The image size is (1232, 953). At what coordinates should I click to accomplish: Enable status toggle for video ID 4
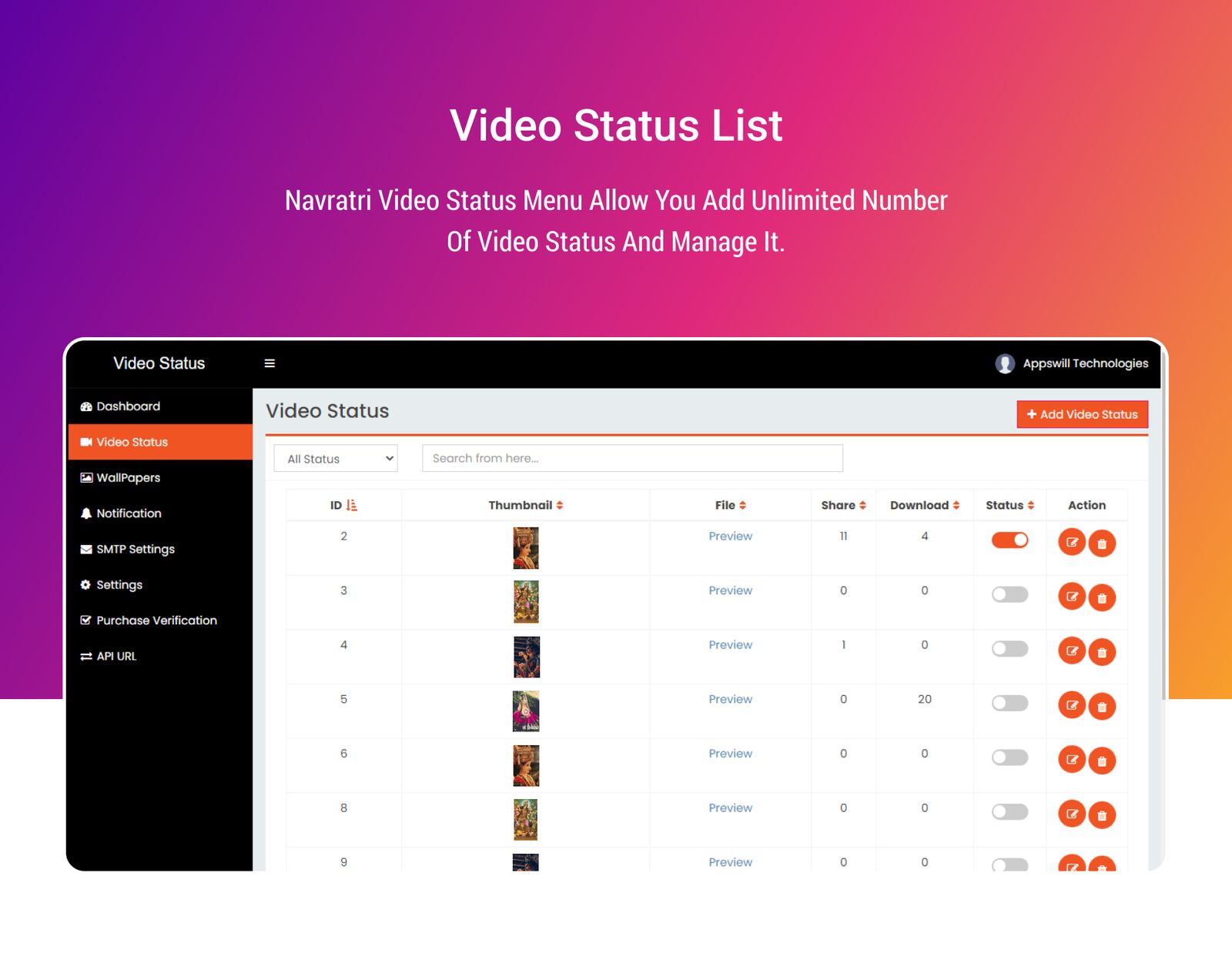1009,649
